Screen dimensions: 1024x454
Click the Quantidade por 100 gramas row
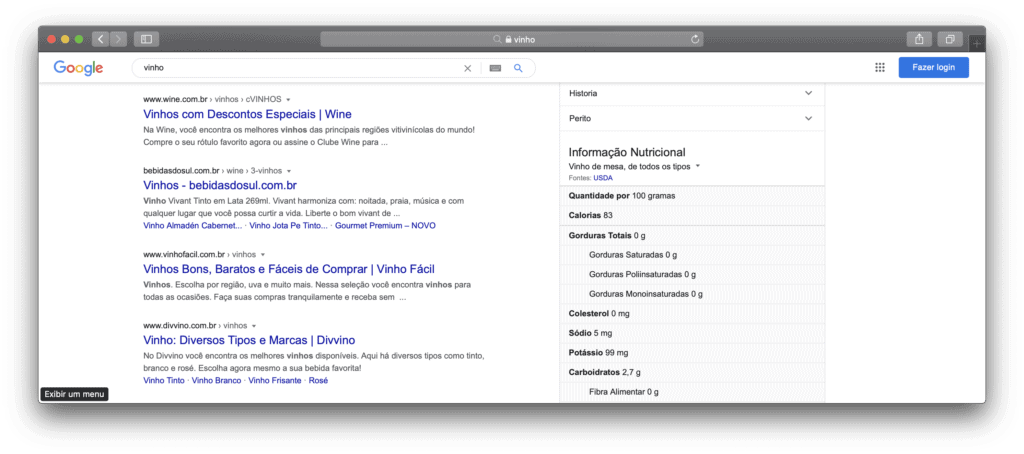[692, 195]
